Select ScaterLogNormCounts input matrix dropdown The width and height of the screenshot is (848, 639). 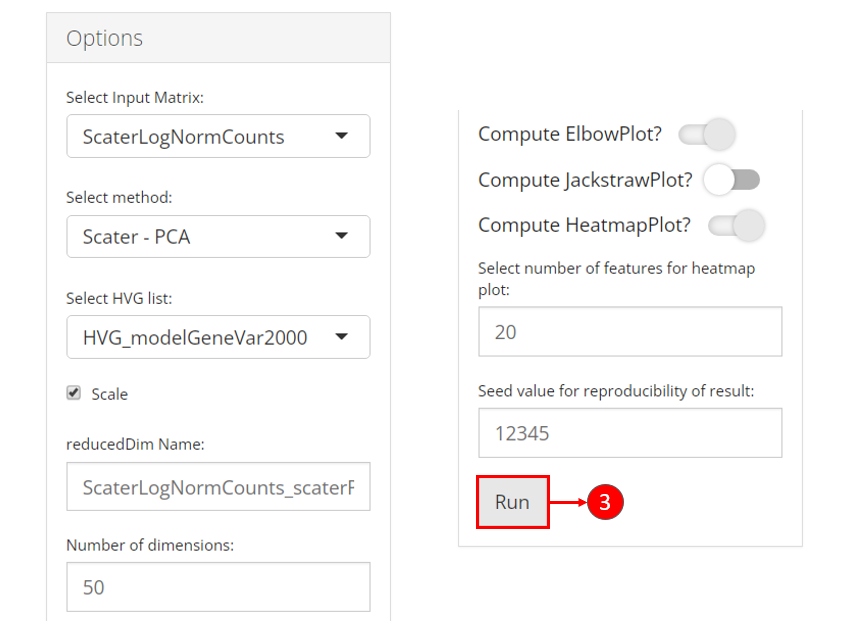[x=218, y=136]
